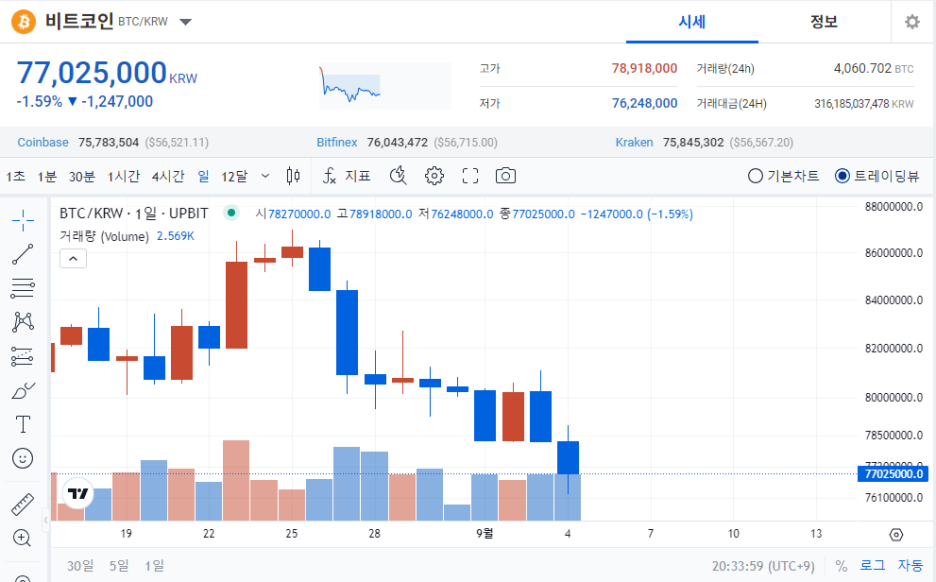Click the 20:33:59 (UTC+9) timezone

[x=763, y=565]
